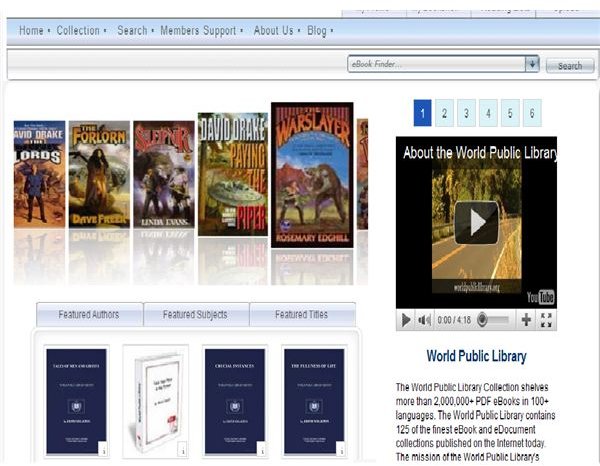Open the Search menu in navigation bar

pyautogui.click(x=132, y=31)
